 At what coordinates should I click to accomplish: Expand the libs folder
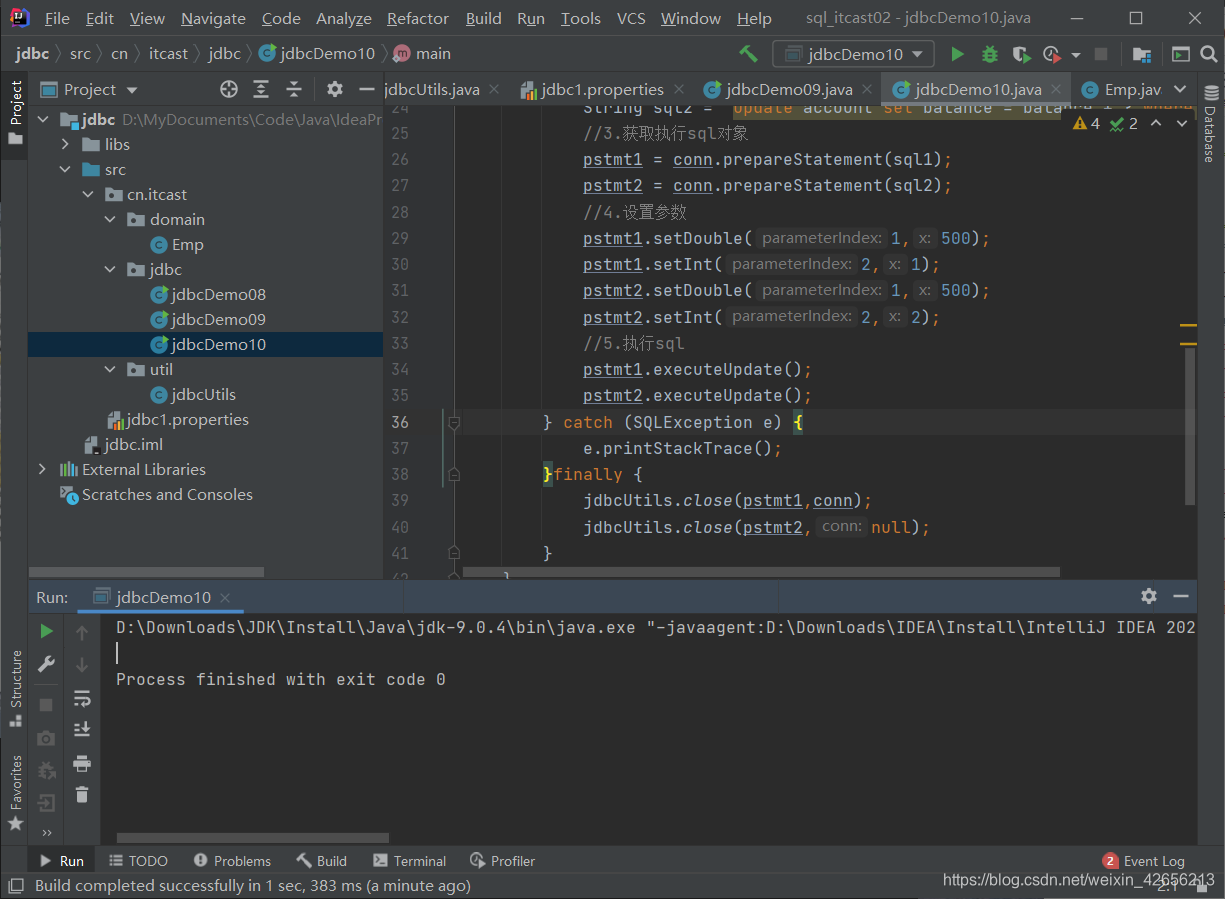pyautogui.click(x=66, y=144)
